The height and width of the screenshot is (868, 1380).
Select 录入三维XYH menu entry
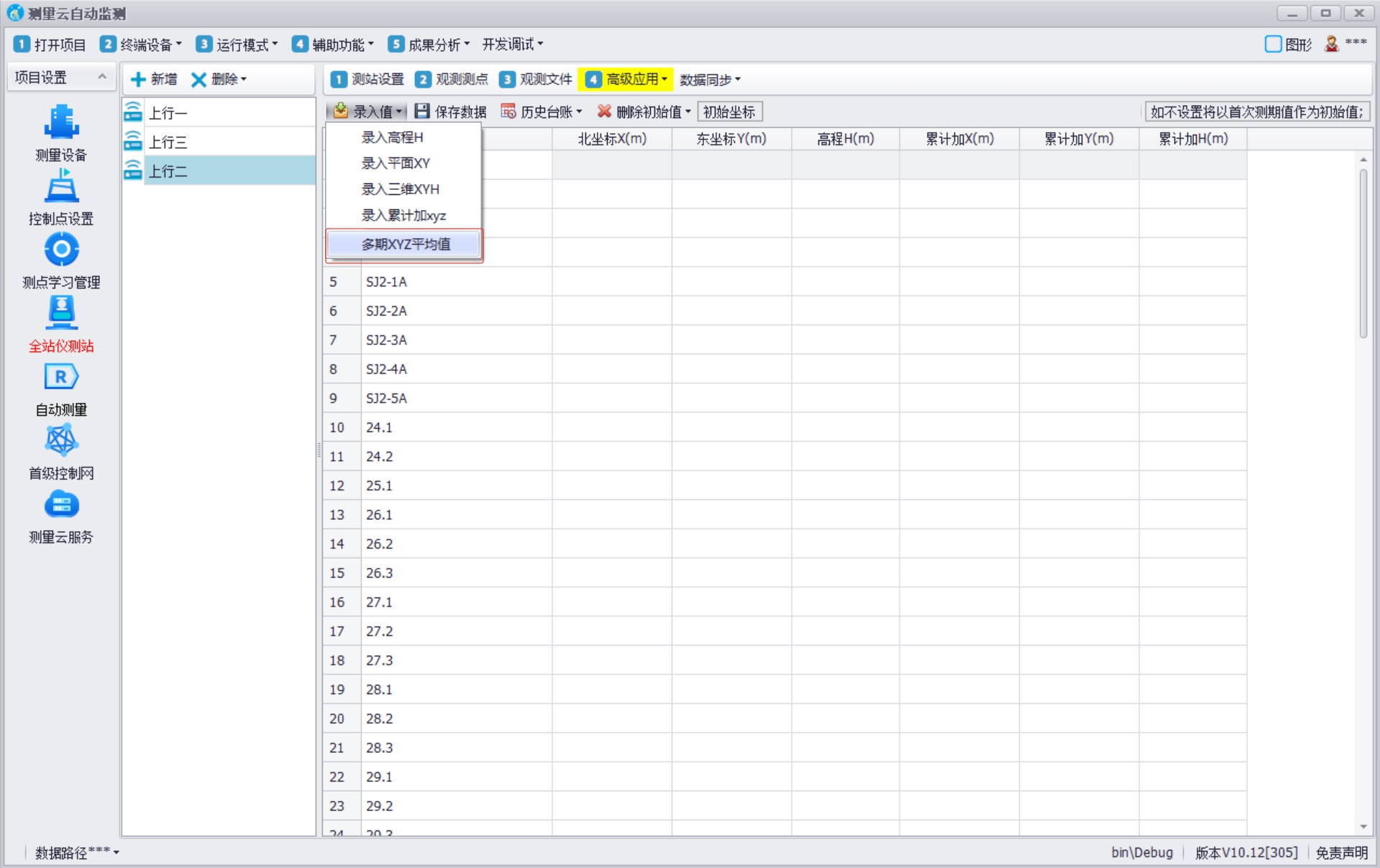point(400,189)
